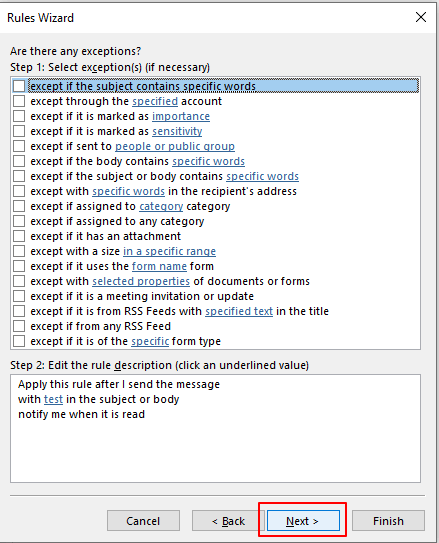Viewport: 439px width, 543px height.
Task: Click 'specified text' link for RSS Feeds
Action: [239, 311]
